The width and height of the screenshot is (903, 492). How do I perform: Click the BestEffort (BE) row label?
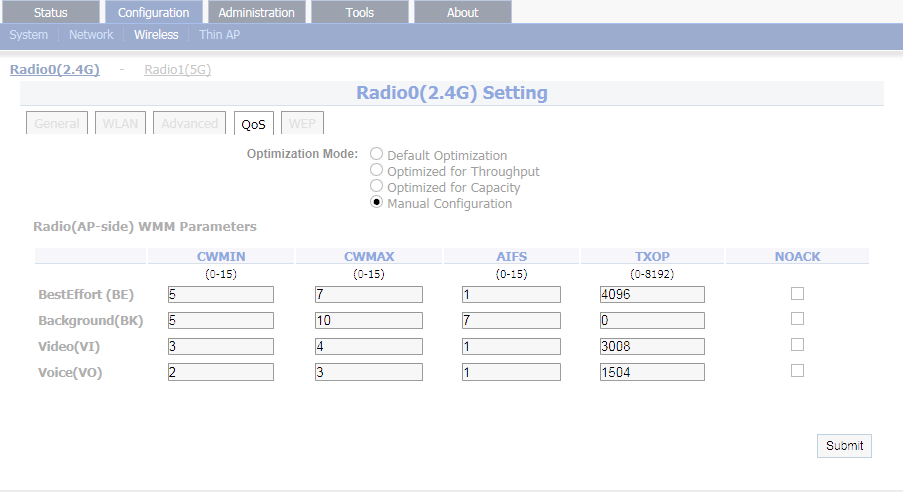click(x=86, y=294)
